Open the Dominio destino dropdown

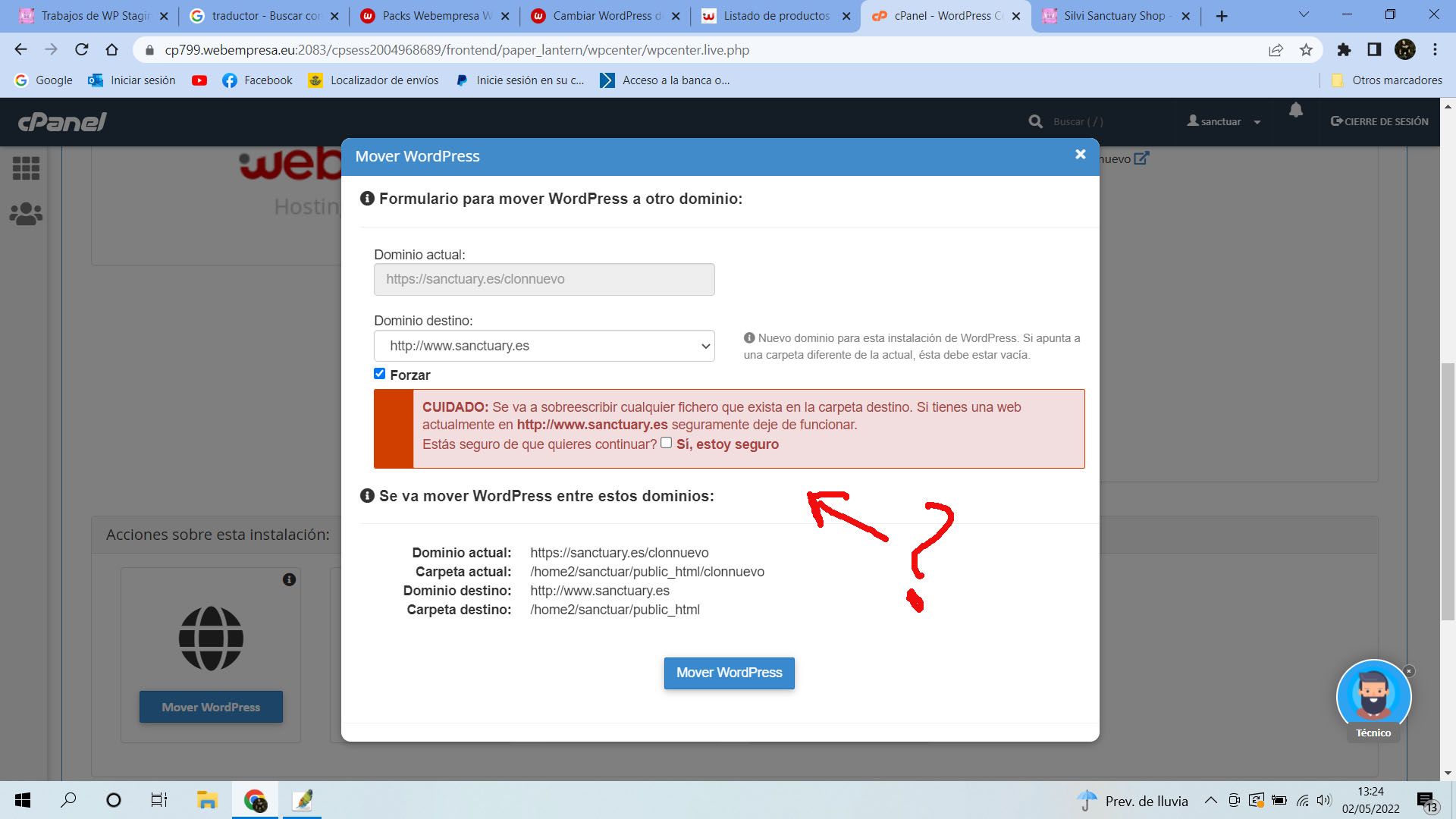pyautogui.click(x=544, y=346)
